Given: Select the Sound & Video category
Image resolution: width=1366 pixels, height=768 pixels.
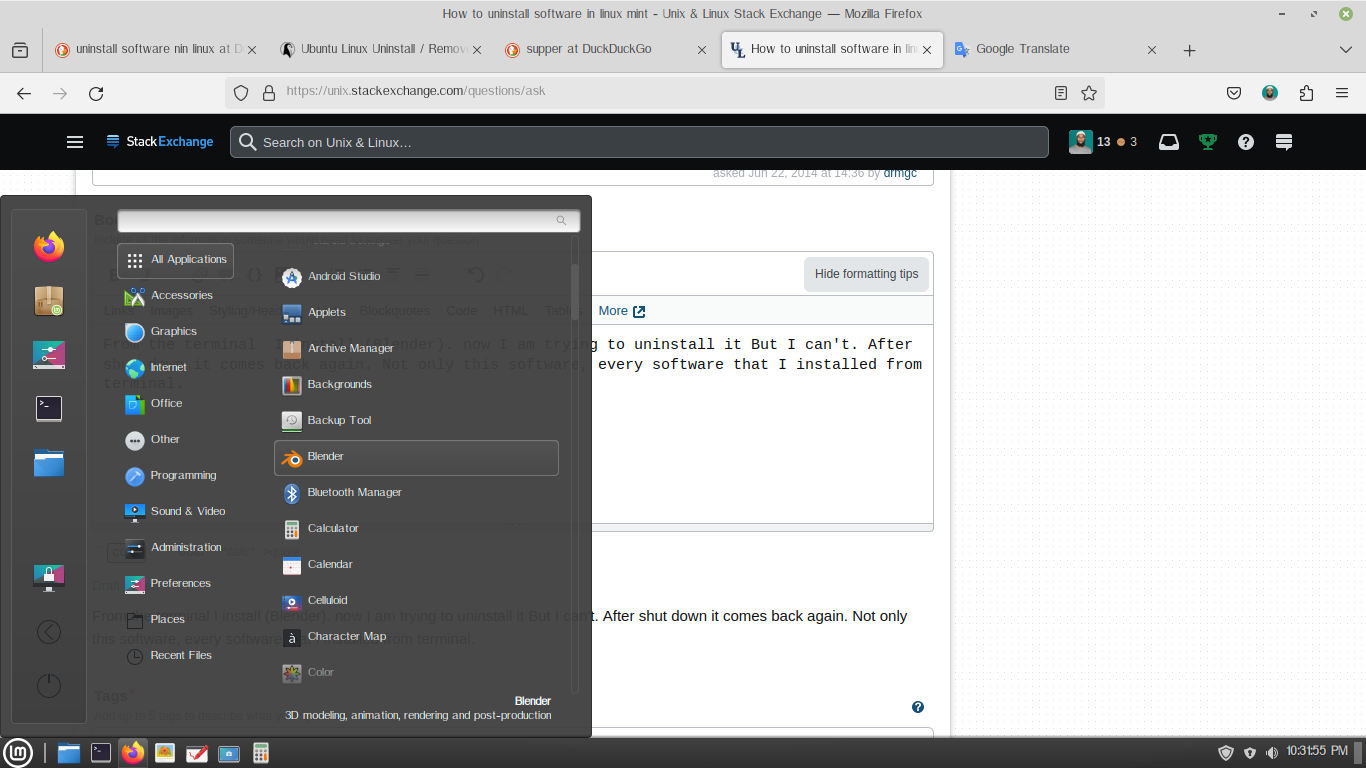Looking at the screenshot, I should (176, 512).
